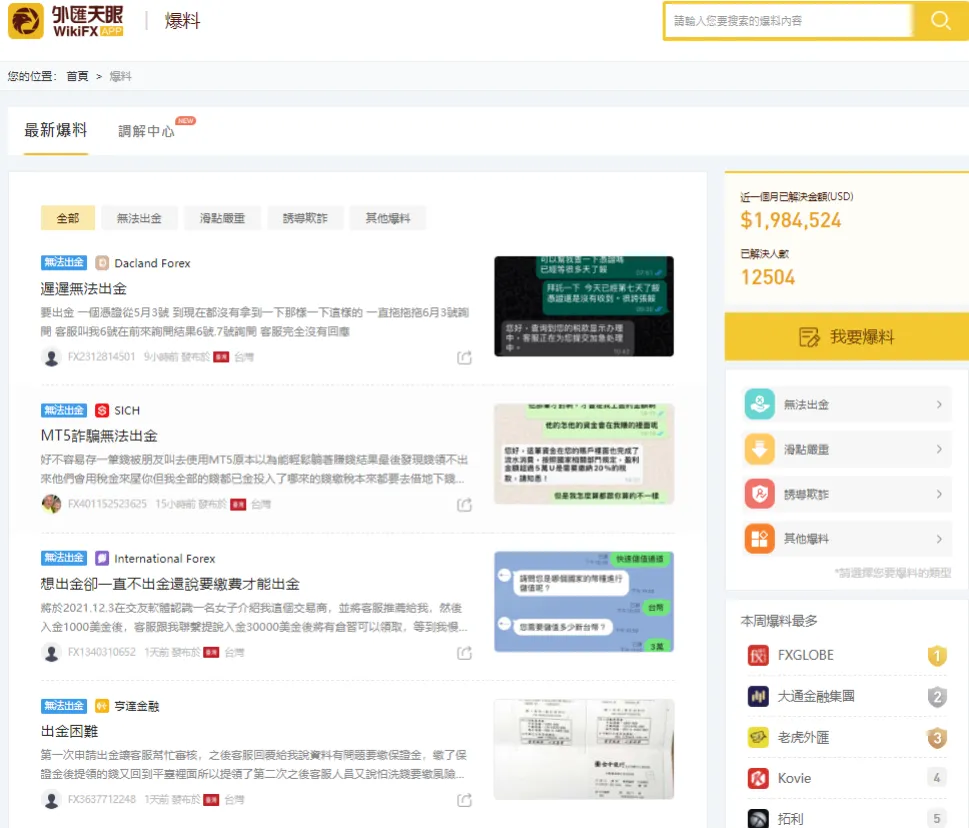Switch to the 調解中心 tab

[x=146, y=131]
